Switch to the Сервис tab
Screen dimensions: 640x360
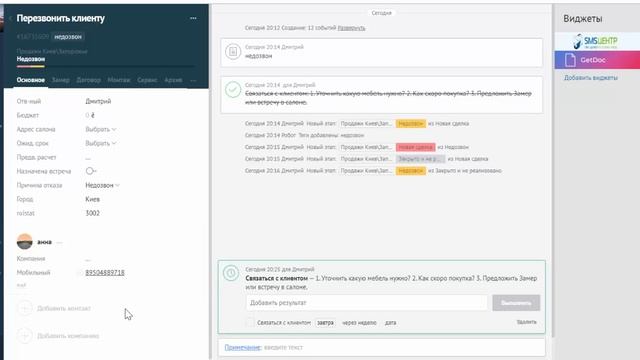147,80
